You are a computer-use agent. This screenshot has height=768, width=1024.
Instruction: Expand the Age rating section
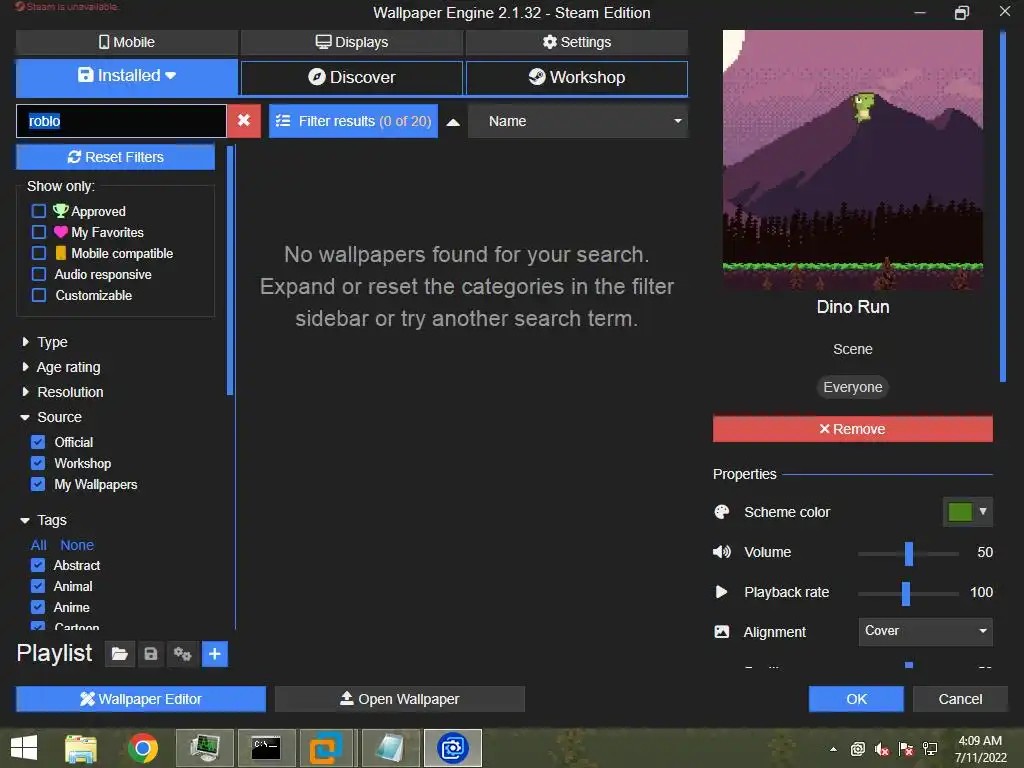tap(61, 367)
